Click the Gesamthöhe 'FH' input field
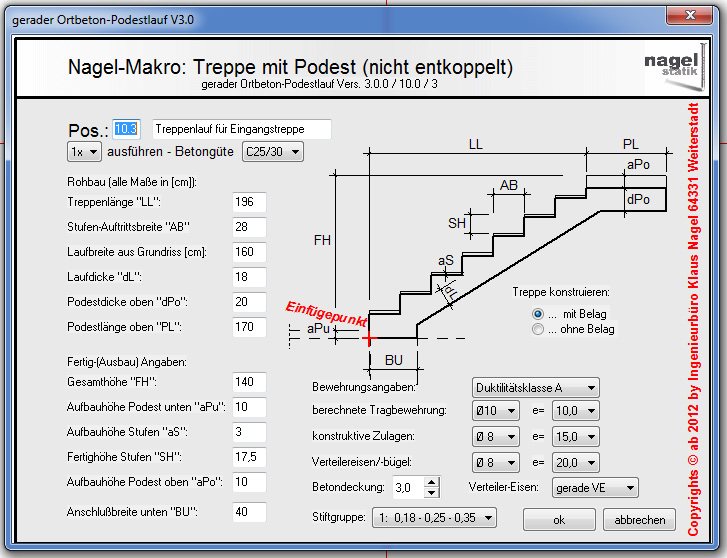The height and width of the screenshot is (558, 727). click(249, 382)
